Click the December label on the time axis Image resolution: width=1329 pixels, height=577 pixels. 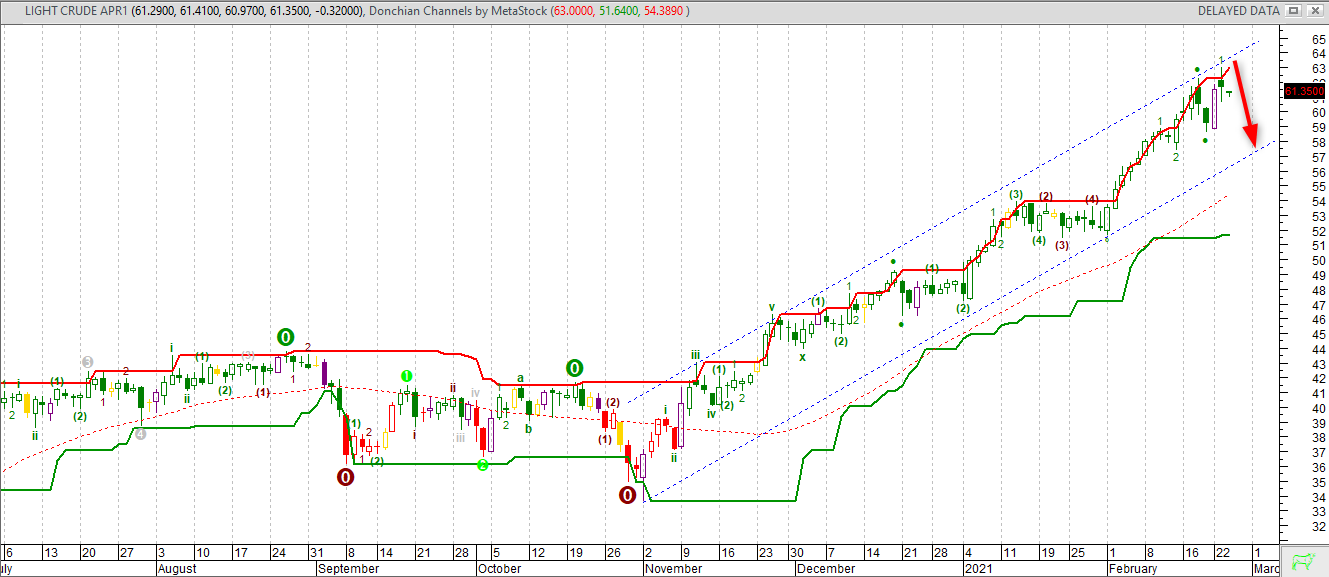(826, 569)
